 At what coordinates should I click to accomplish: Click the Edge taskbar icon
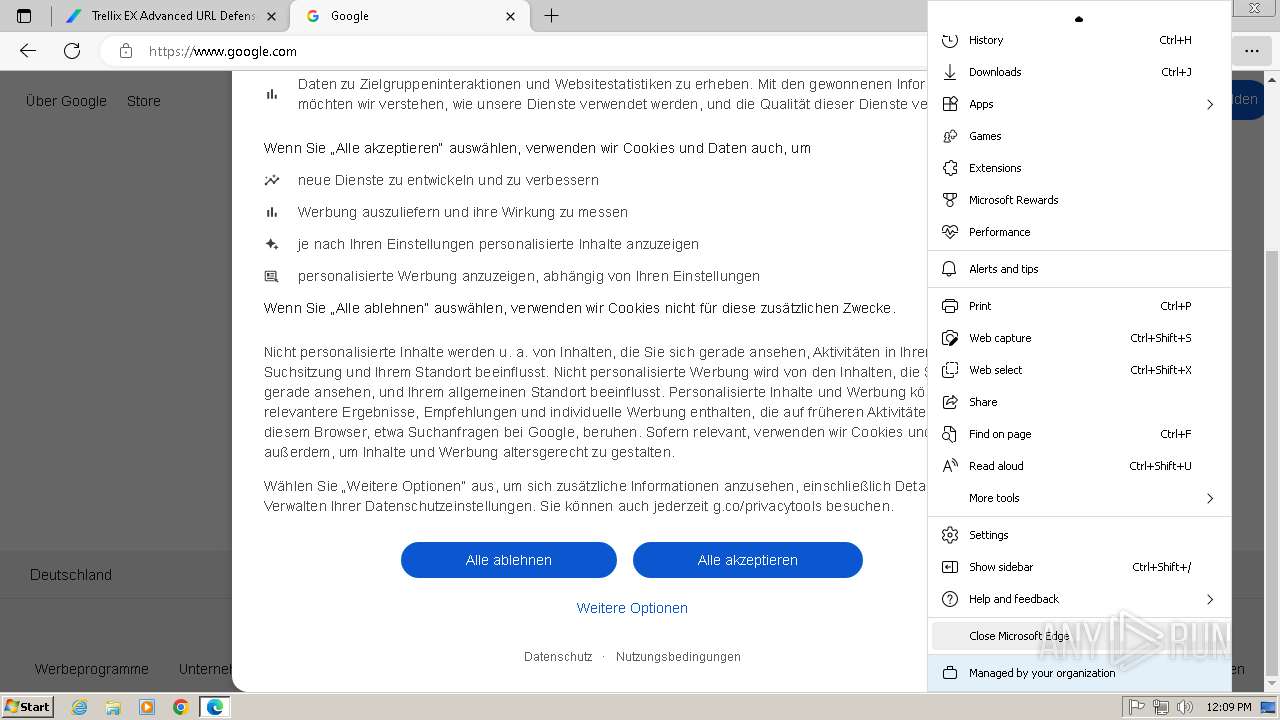point(215,707)
